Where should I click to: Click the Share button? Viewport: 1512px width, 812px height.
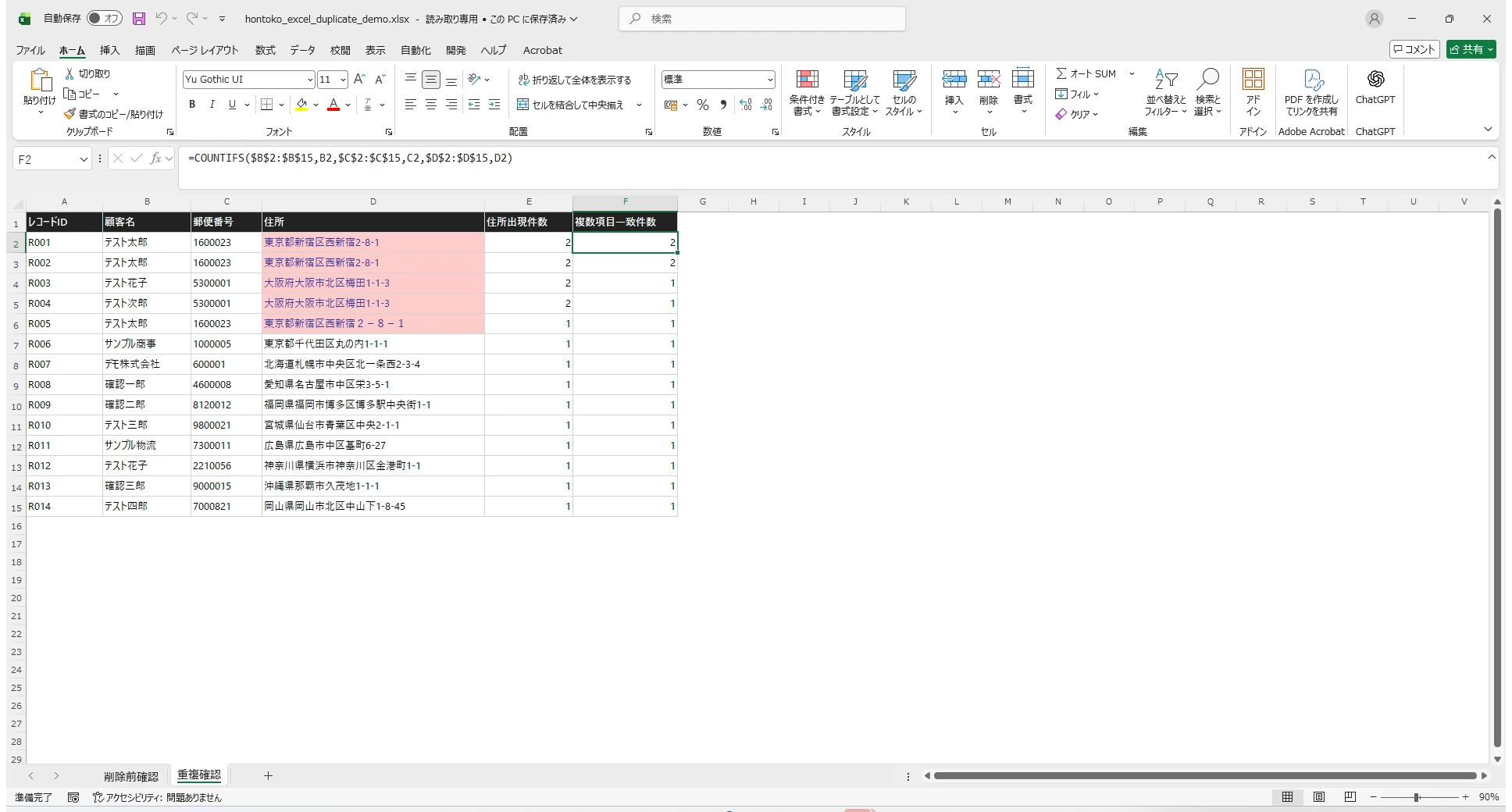(x=1471, y=49)
